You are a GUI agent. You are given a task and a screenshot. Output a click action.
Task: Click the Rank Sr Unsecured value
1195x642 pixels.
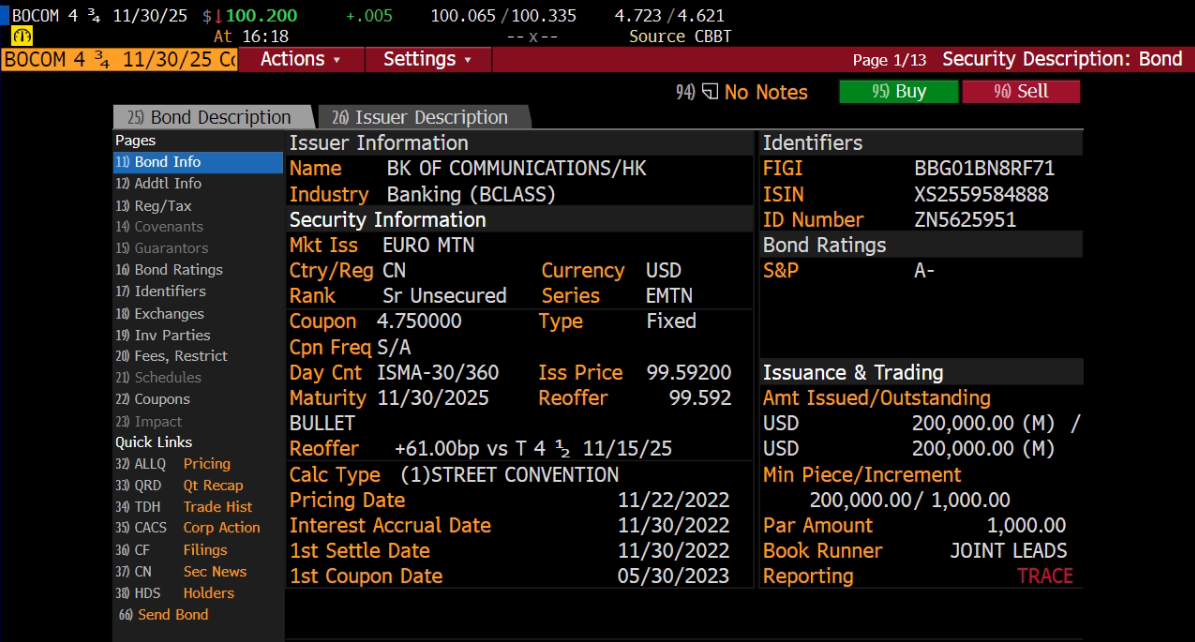444,296
